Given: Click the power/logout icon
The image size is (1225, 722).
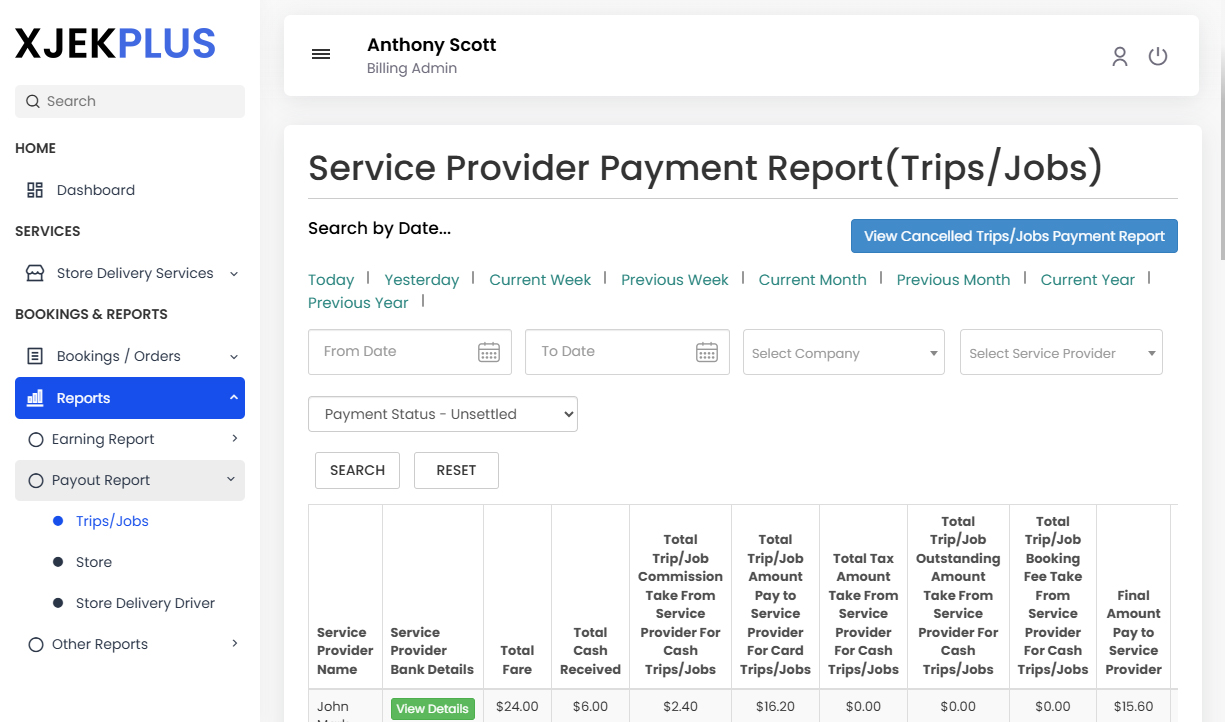Looking at the screenshot, I should 1157,56.
